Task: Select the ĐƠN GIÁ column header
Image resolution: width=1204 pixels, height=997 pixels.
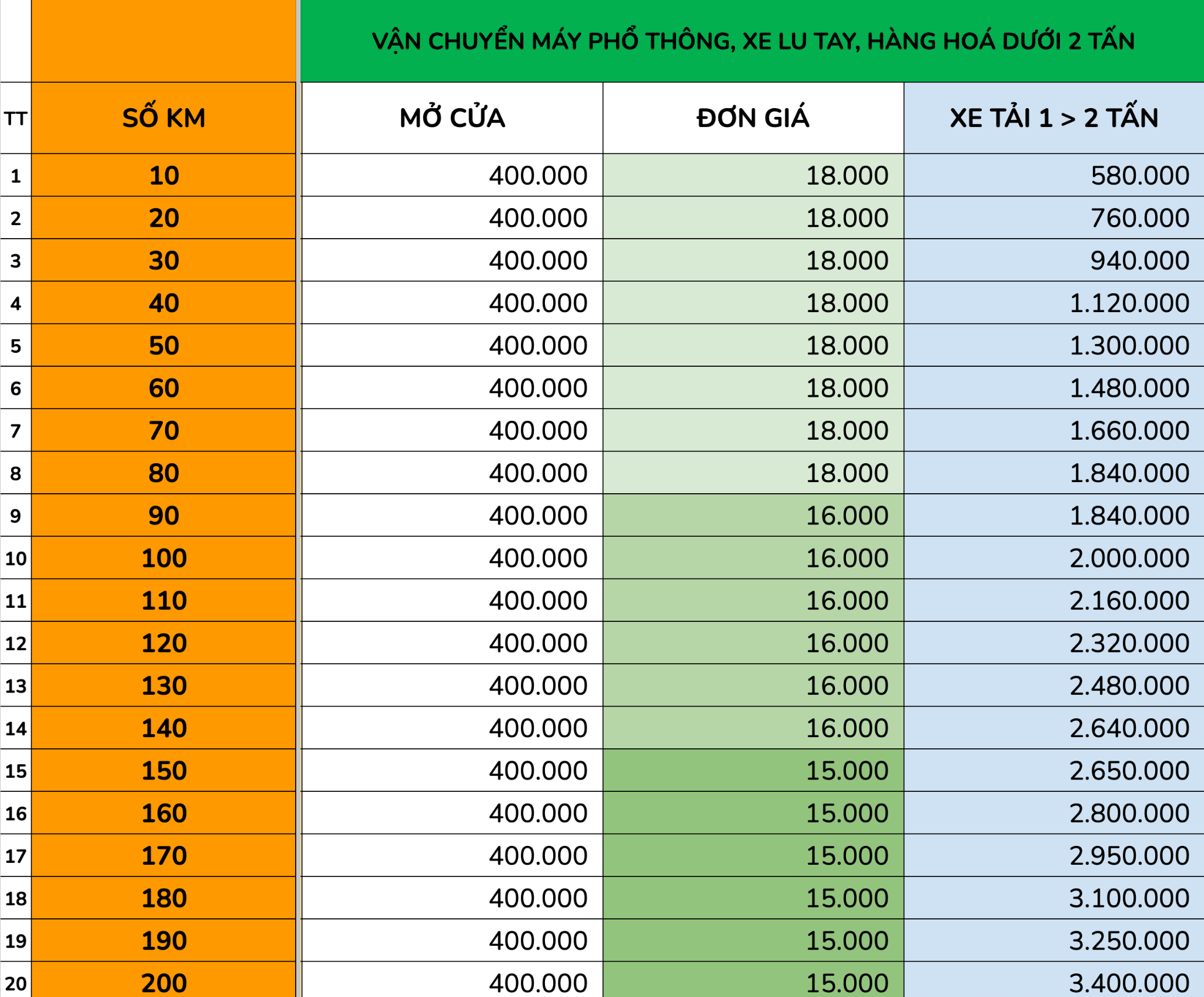Action: point(753,118)
